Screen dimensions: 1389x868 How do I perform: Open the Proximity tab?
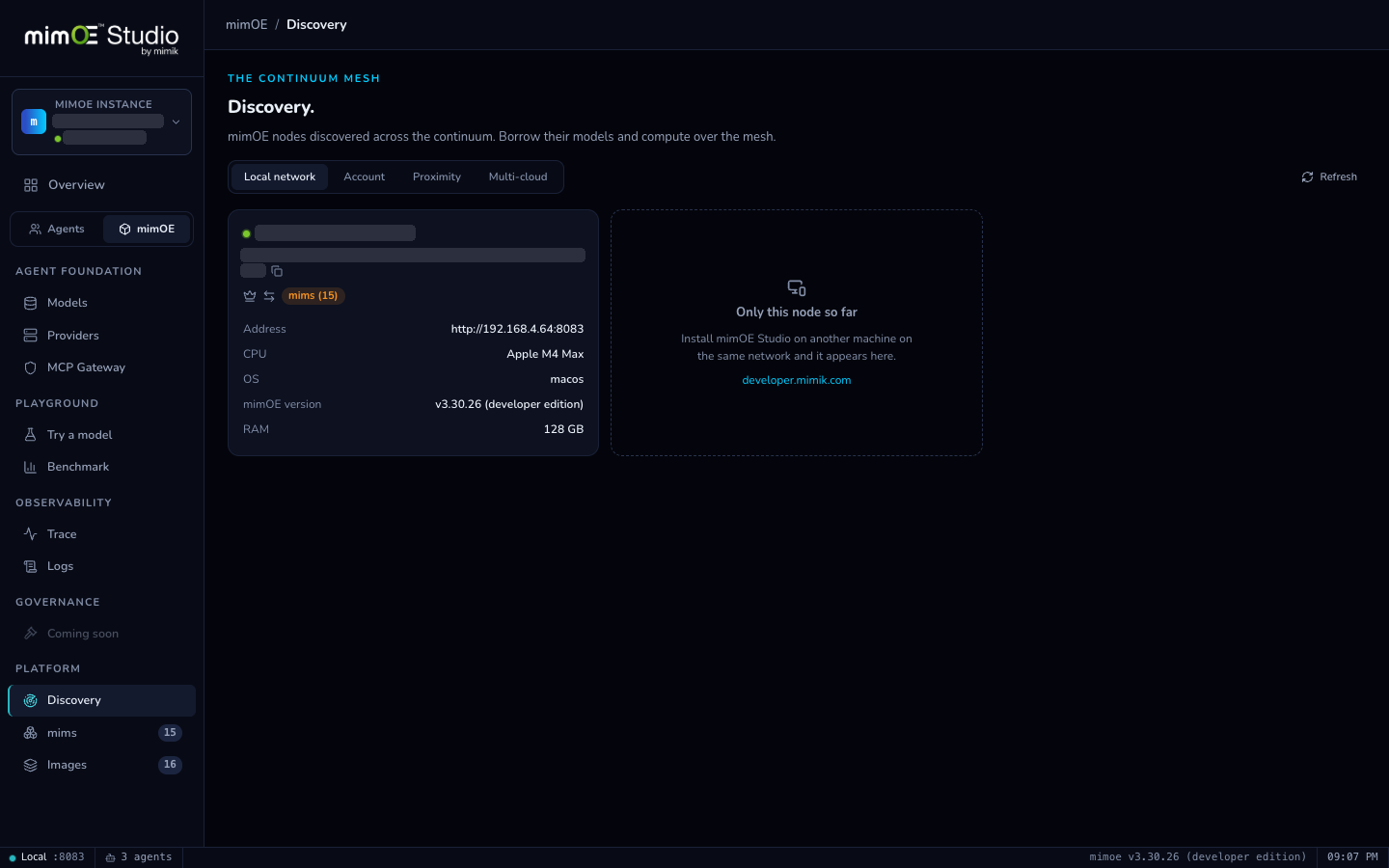click(x=437, y=177)
